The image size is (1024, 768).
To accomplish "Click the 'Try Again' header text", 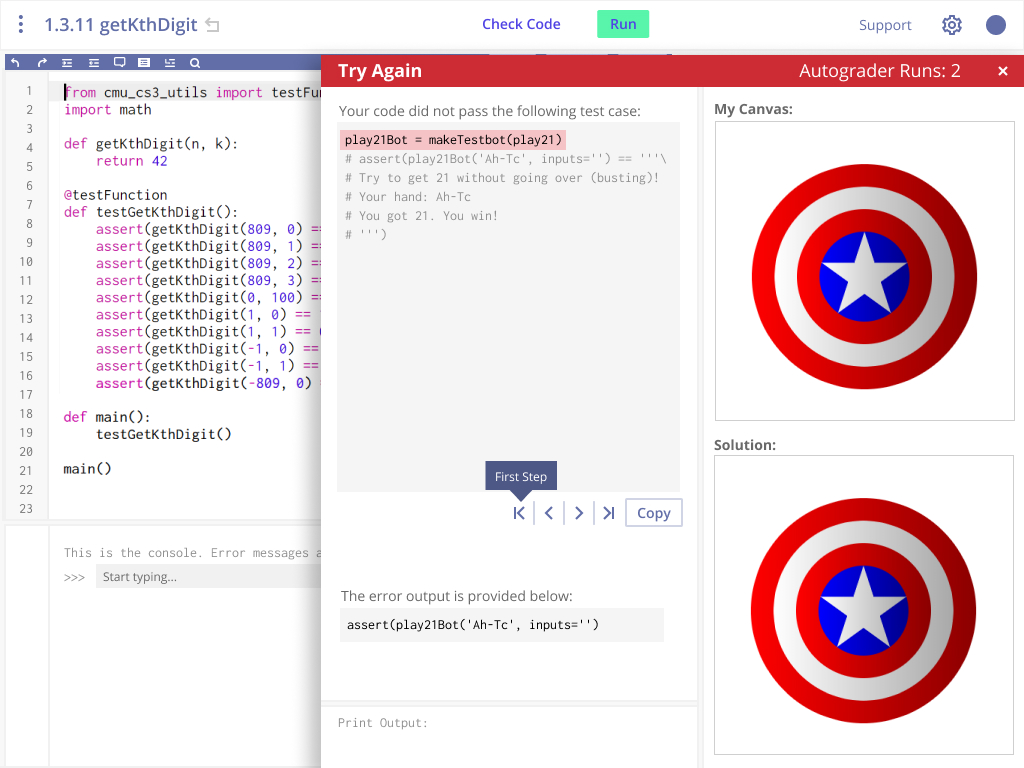I will pyautogui.click(x=379, y=71).
